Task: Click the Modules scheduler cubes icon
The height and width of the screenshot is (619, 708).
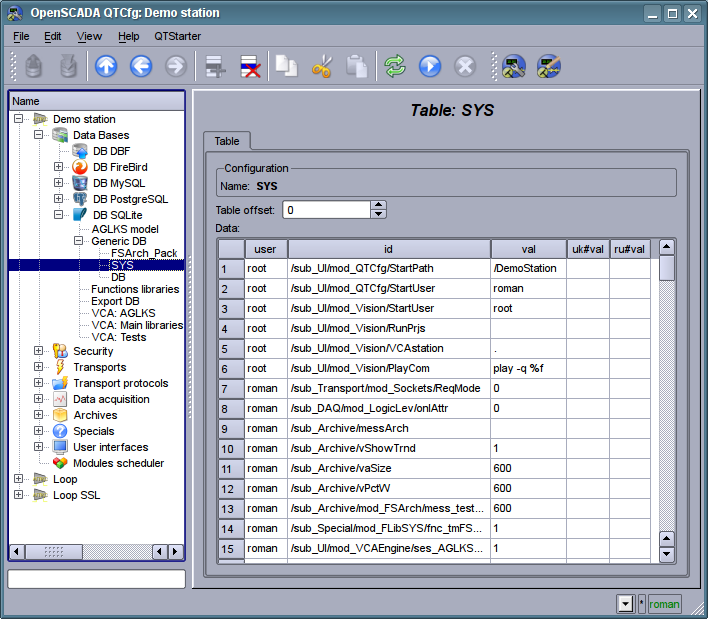Action: [60, 463]
